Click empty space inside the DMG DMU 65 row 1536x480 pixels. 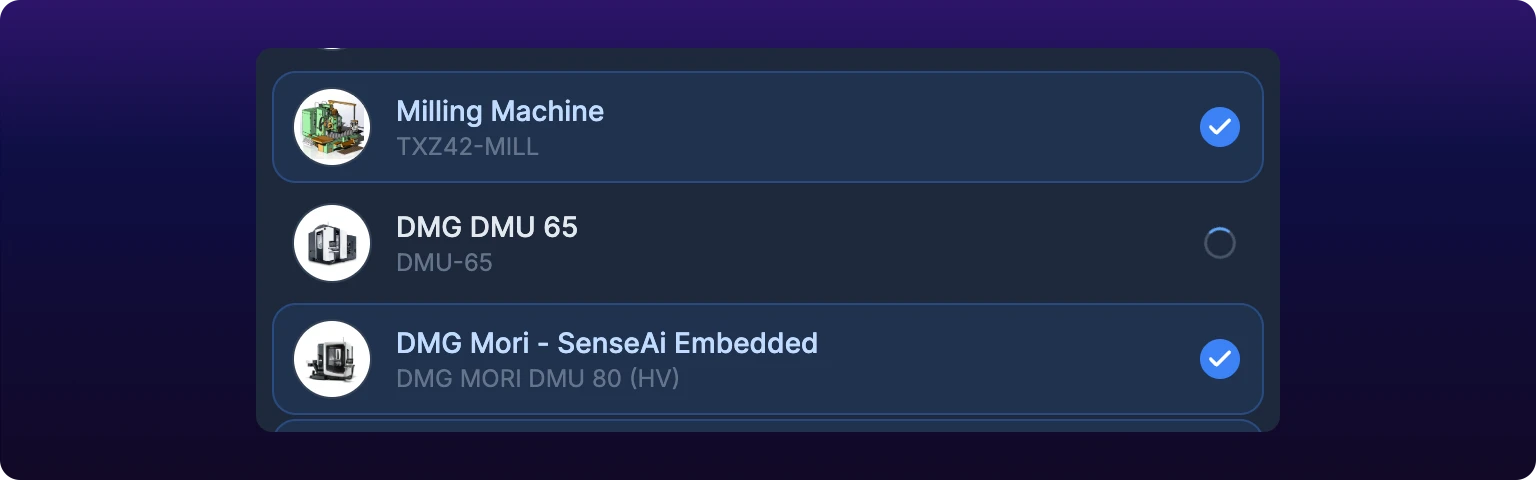pos(900,243)
